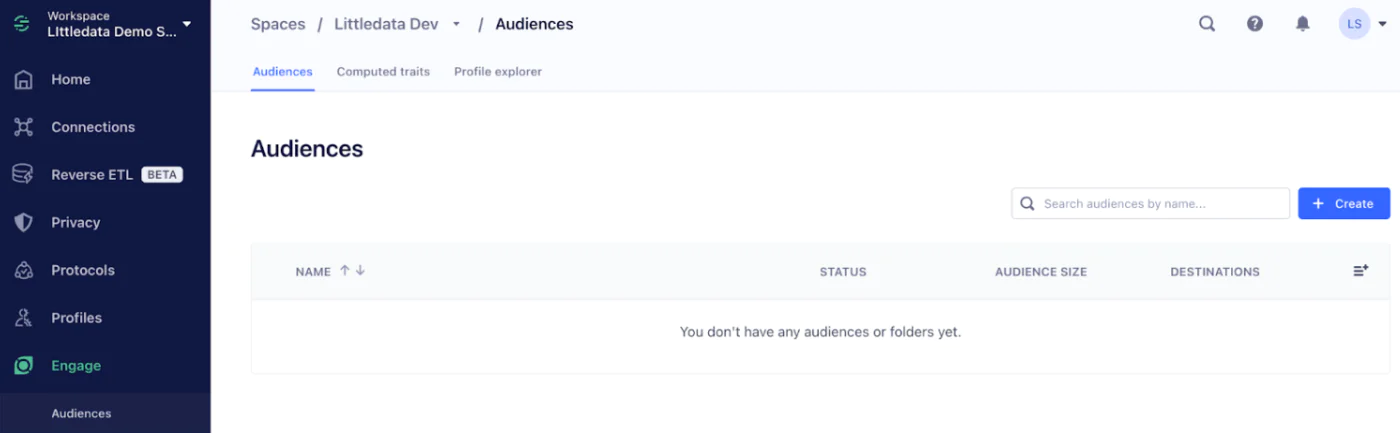Open the help question mark icon
Viewport: 1400px width, 433px height.
1255,24
